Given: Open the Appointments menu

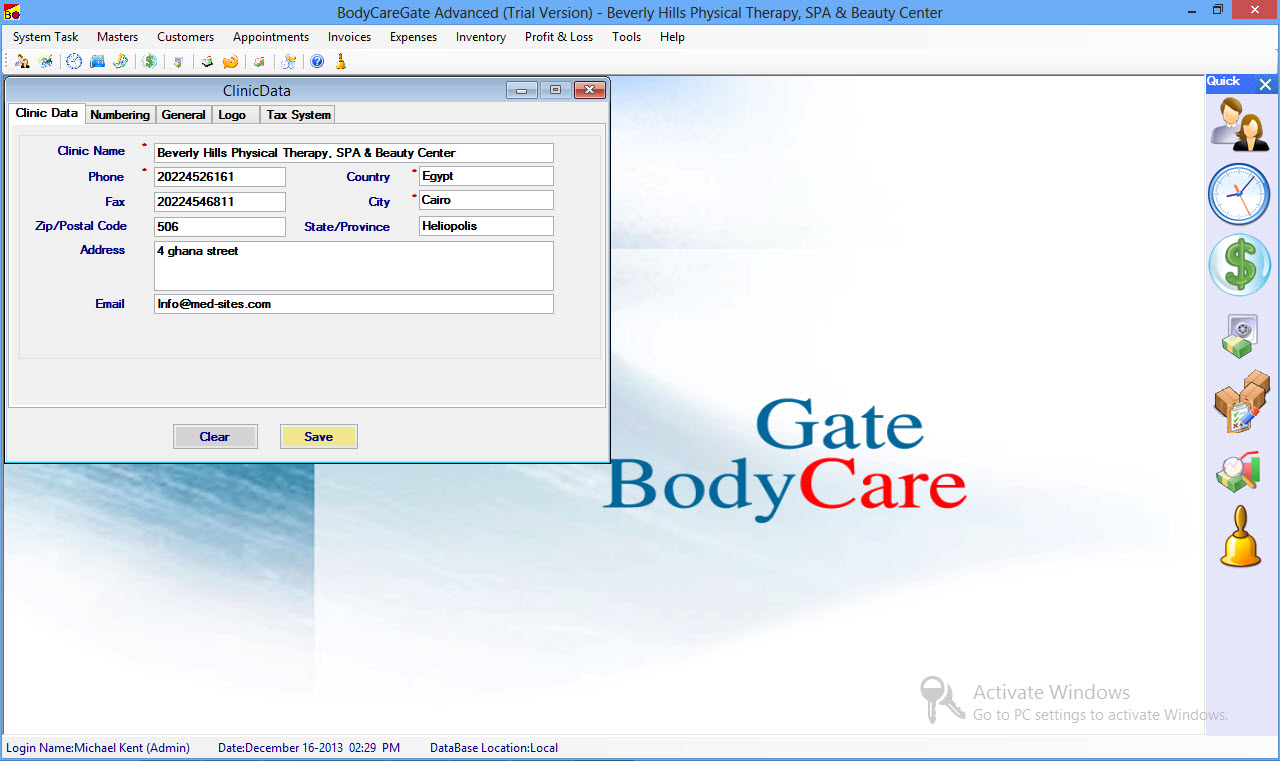Looking at the screenshot, I should [271, 37].
